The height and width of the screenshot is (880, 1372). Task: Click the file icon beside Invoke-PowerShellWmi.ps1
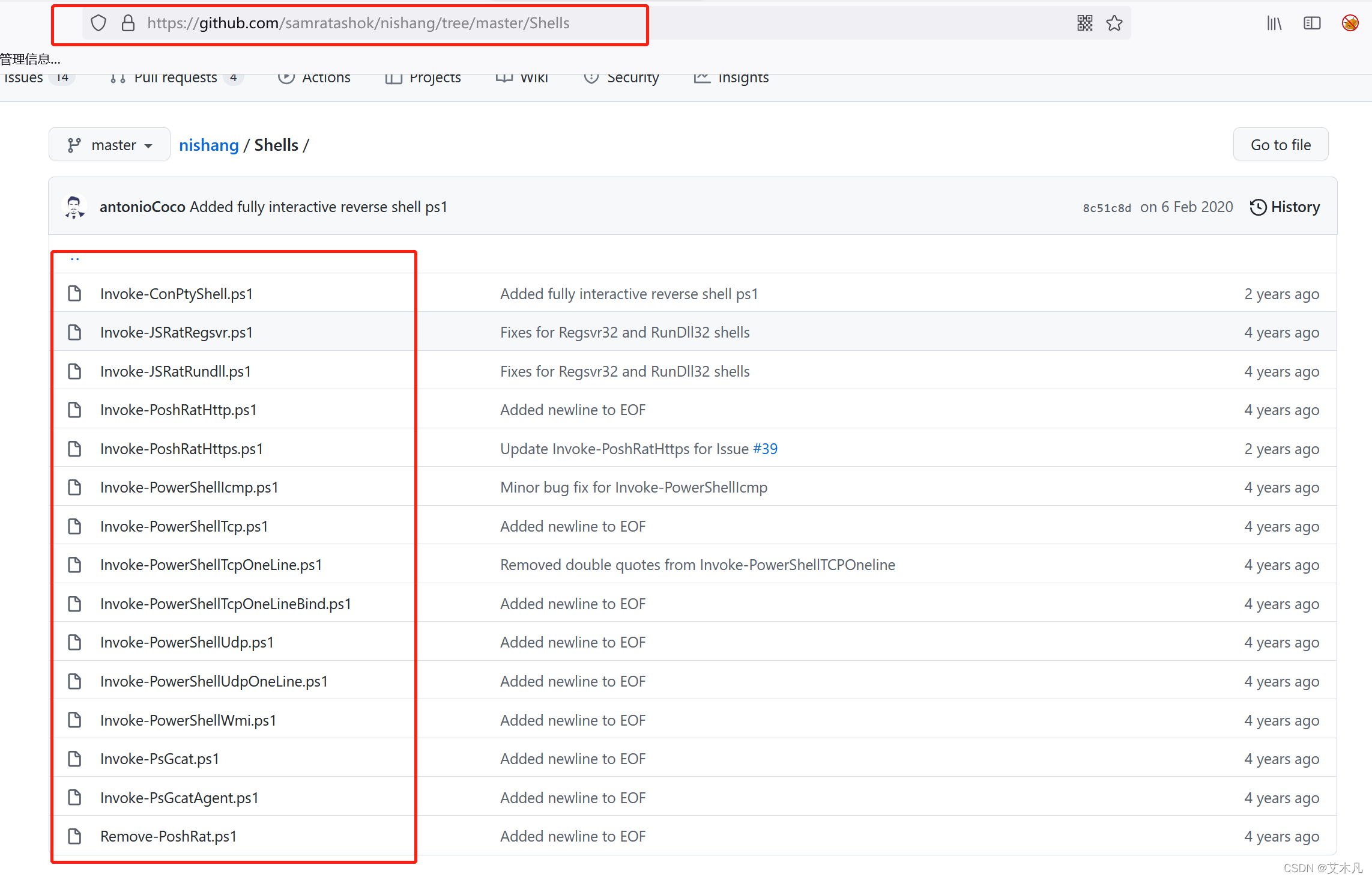coord(74,720)
